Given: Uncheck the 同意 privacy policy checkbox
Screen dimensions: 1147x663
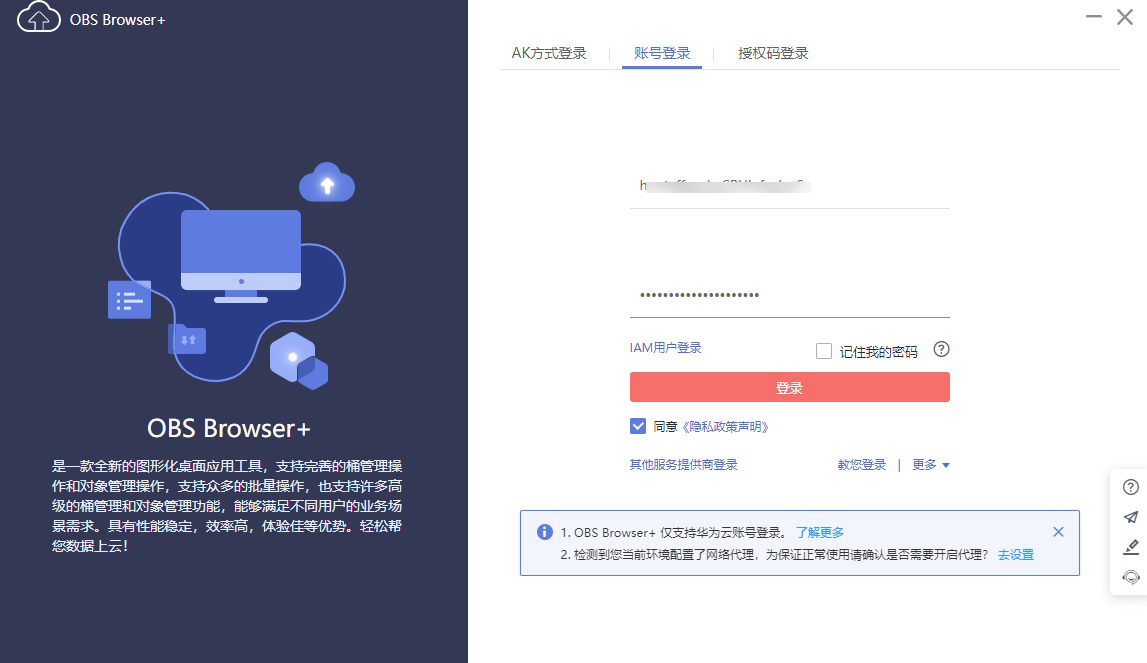Looking at the screenshot, I should [x=638, y=426].
